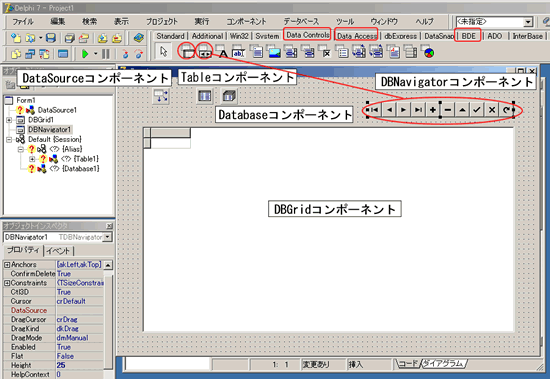The height and width of the screenshot is (379, 550).
Task: Collapse the {Alias} tree node
Action: (21, 149)
